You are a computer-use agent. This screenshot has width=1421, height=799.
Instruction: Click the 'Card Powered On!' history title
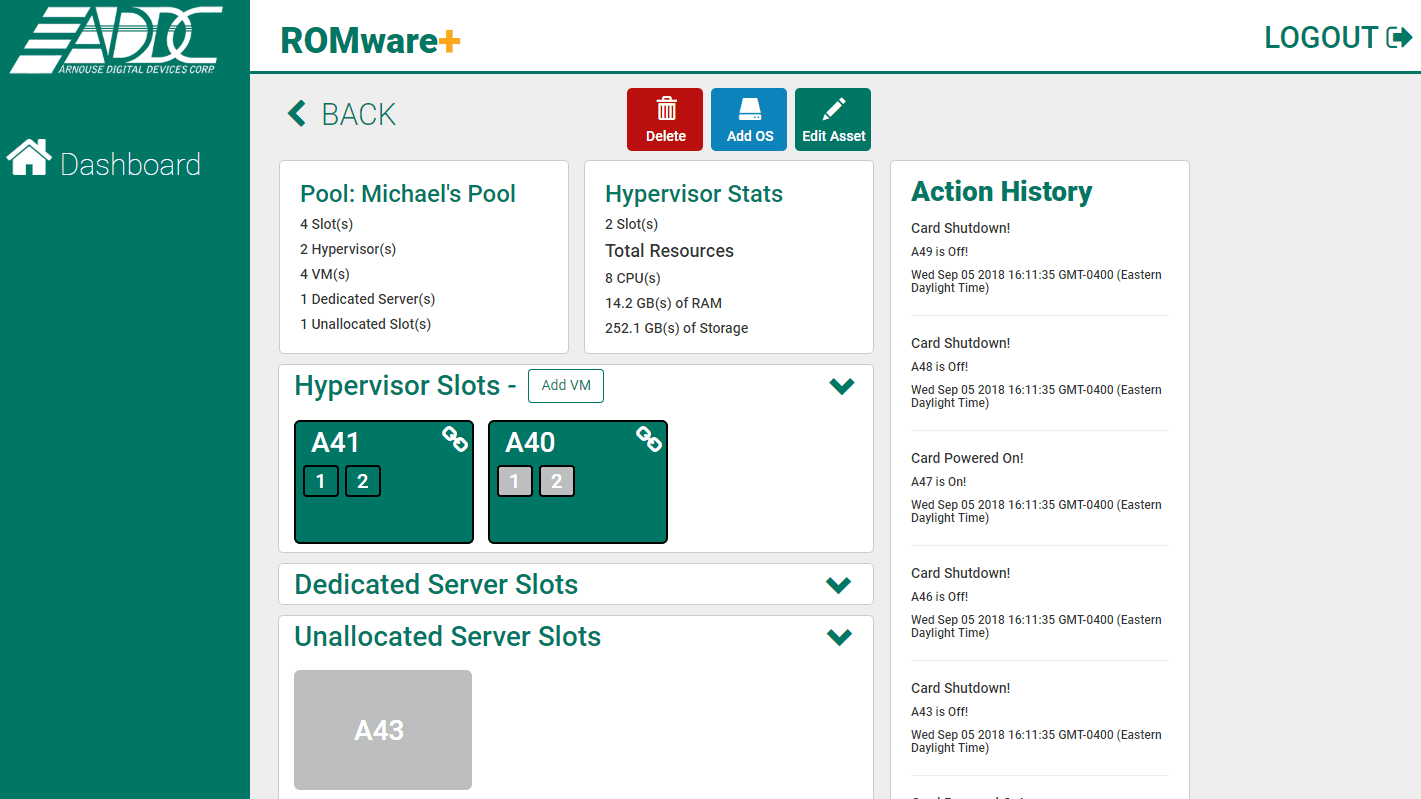967,458
